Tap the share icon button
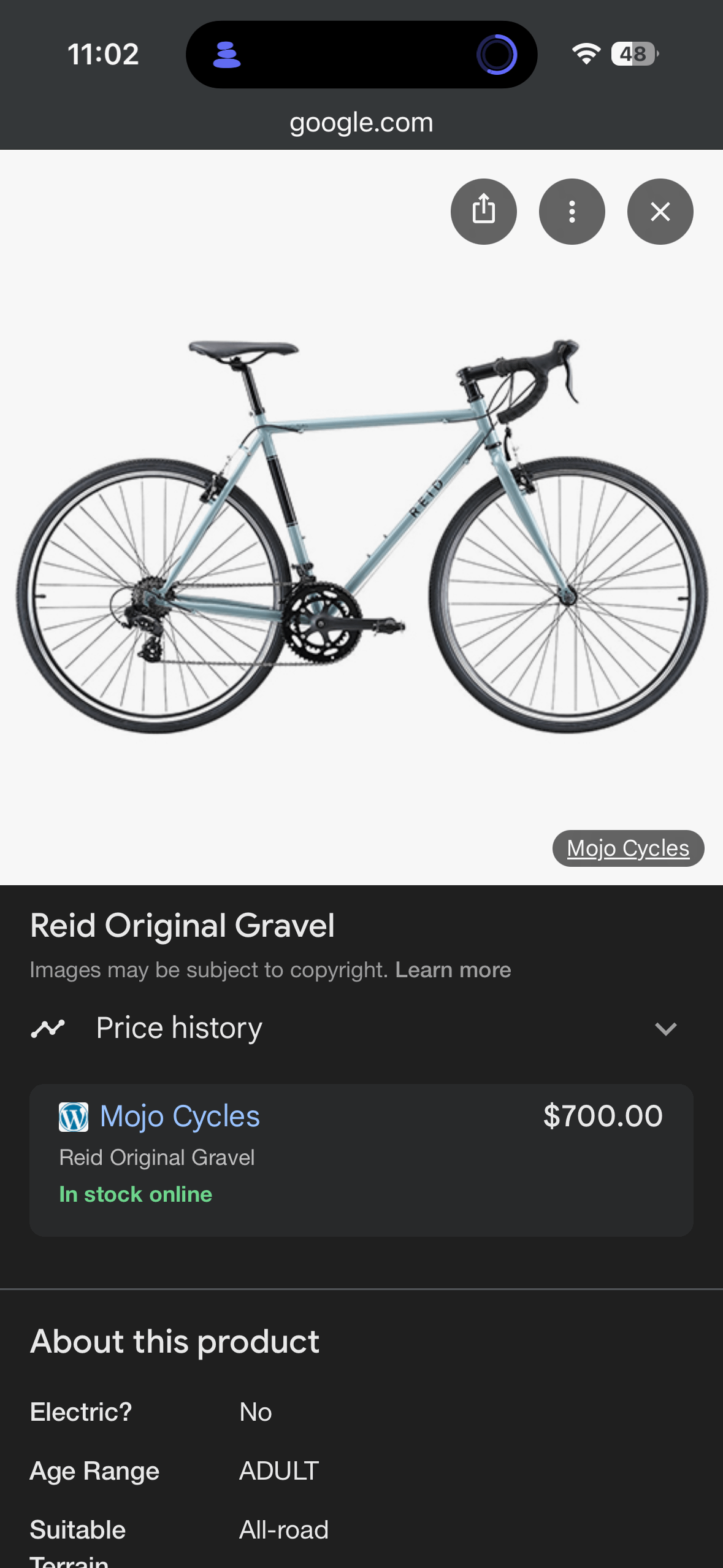 coord(483,212)
